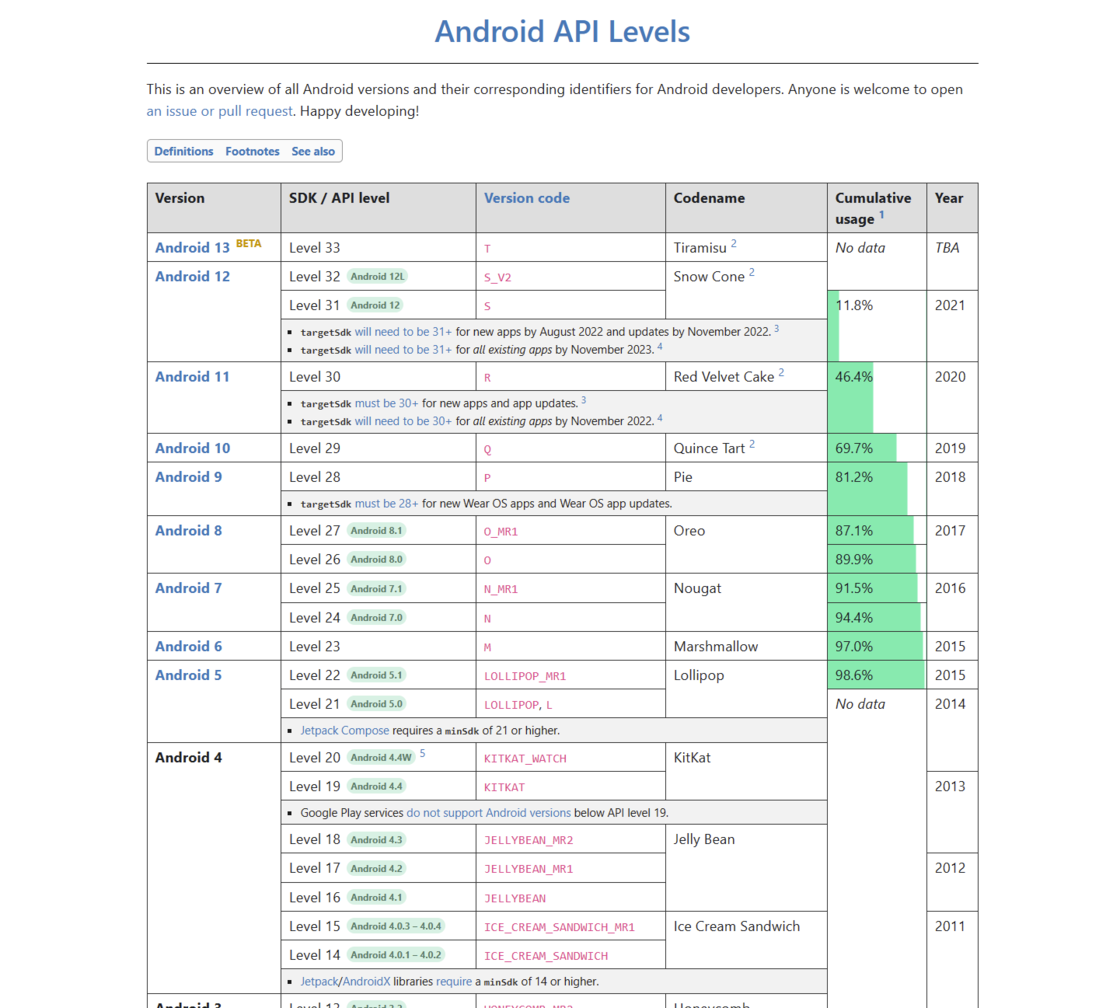Click footnote 4 after November 2023
The image size is (1120, 1008).
pos(659,346)
